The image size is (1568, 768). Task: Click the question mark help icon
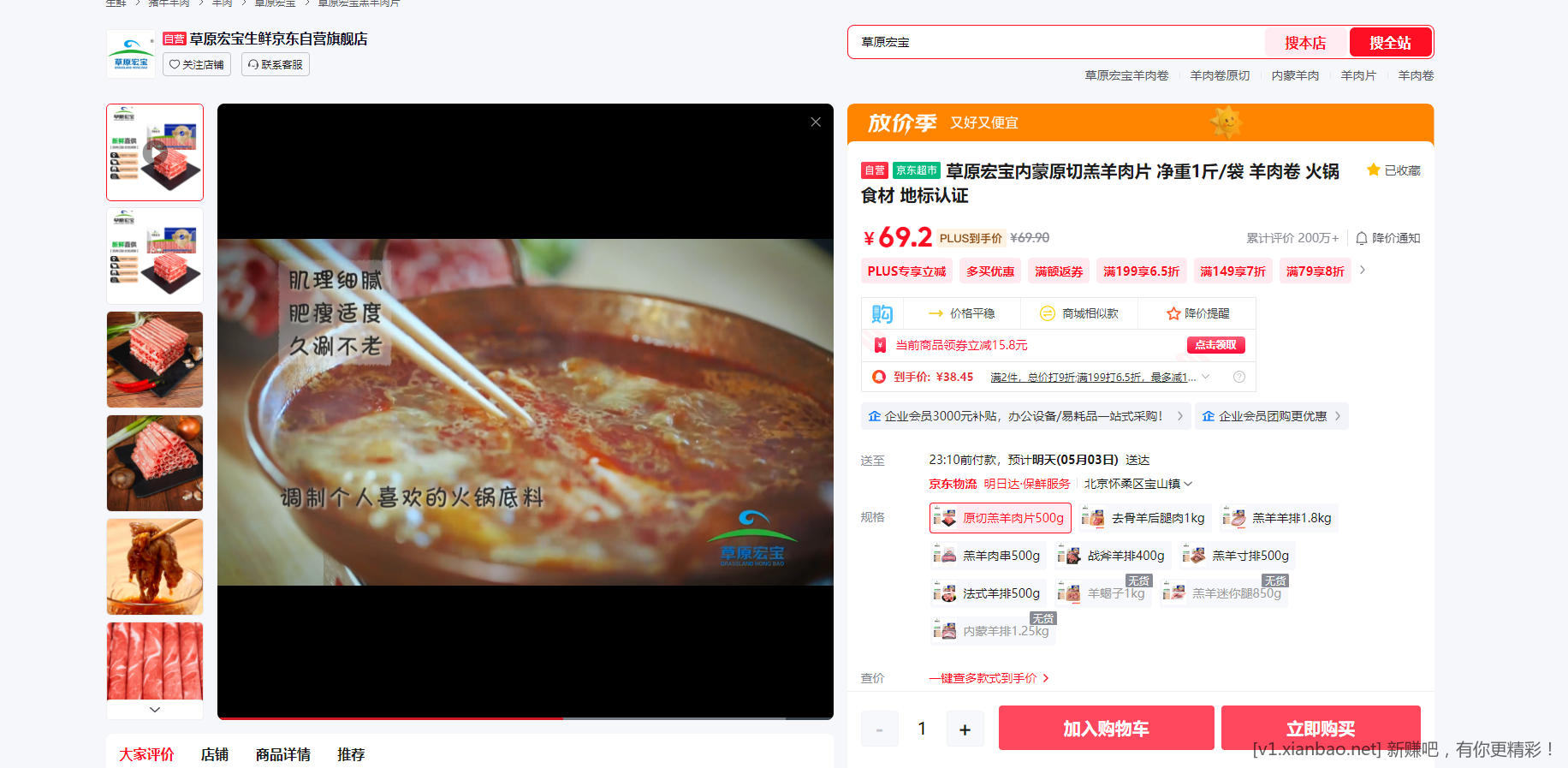point(1239,377)
